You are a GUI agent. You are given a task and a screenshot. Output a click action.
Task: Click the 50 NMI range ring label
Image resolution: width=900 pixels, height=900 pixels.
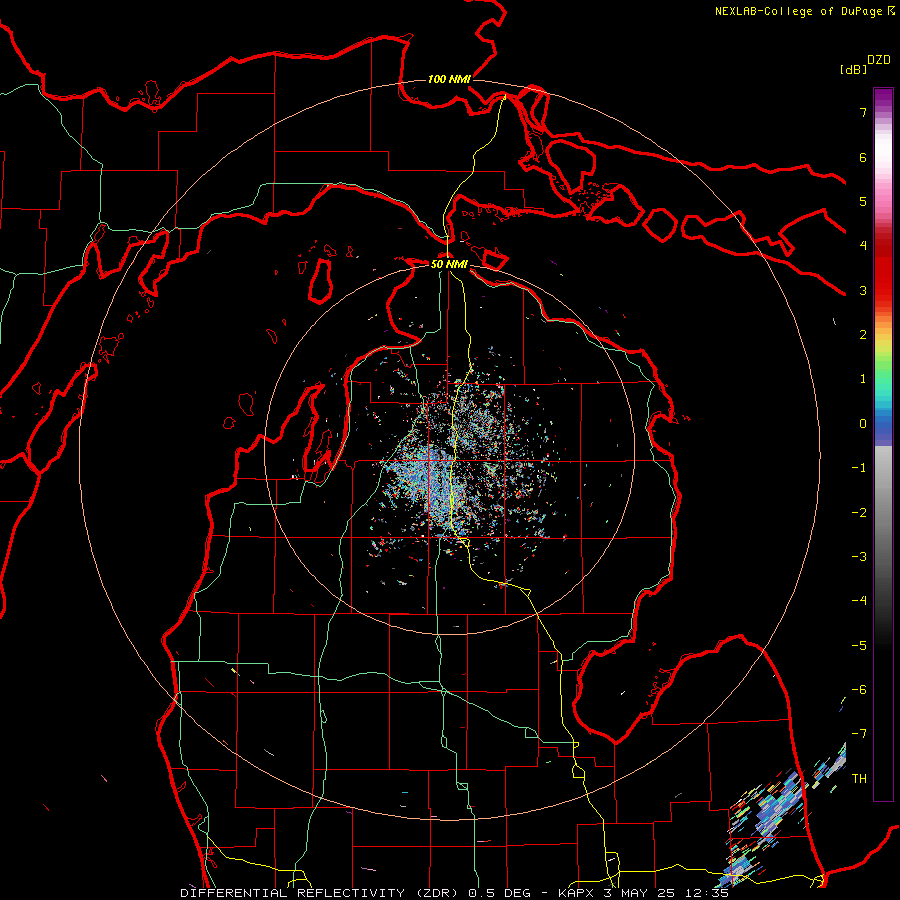(x=449, y=264)
